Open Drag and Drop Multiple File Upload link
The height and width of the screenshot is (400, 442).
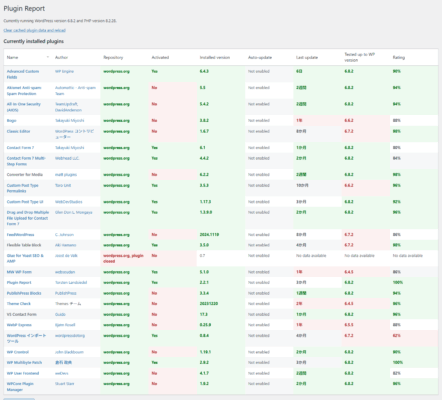pyautogui.click(x=28, y=218)
